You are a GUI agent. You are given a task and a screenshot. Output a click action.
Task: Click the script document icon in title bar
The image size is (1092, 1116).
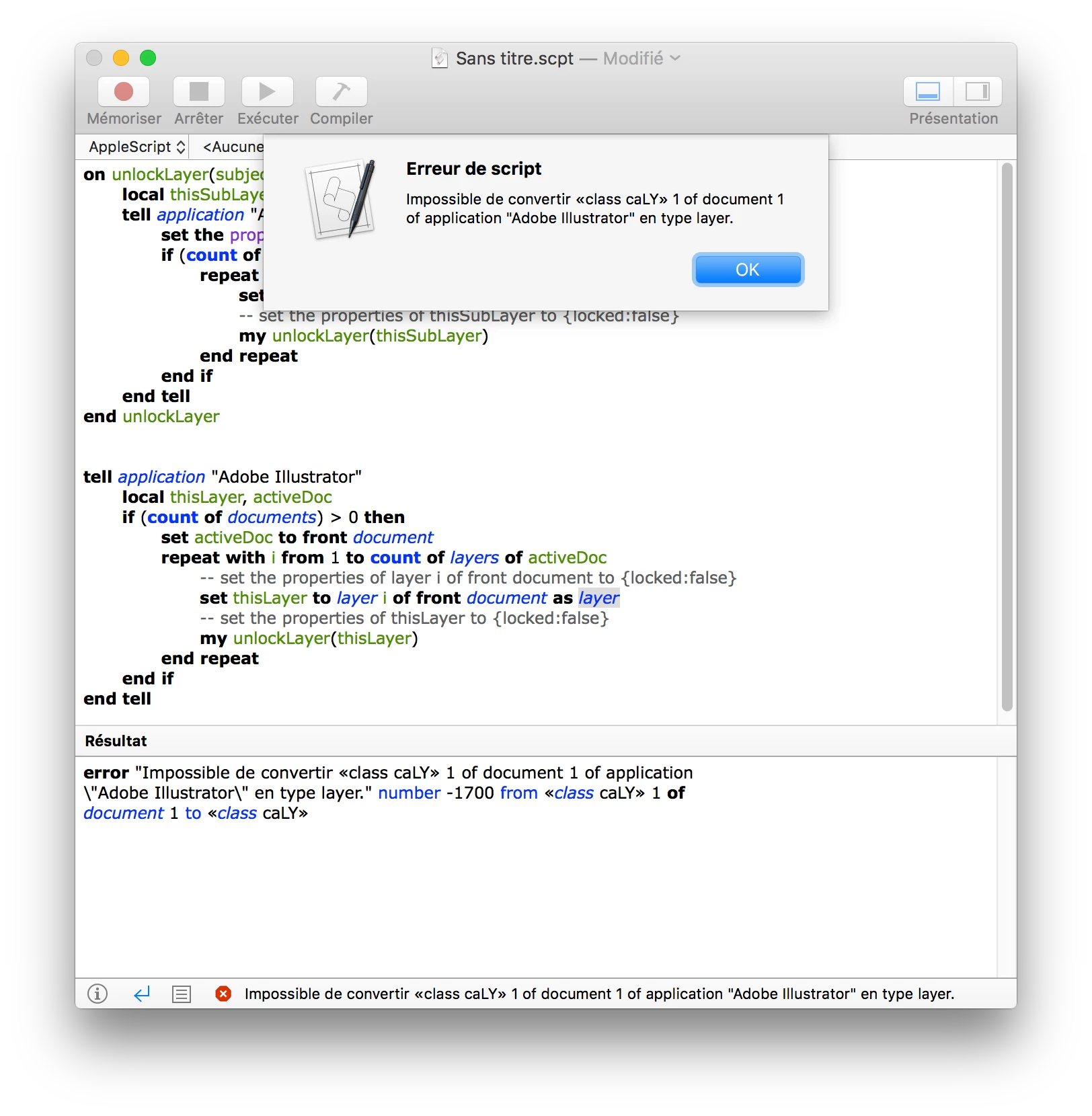tap(440, 58)
